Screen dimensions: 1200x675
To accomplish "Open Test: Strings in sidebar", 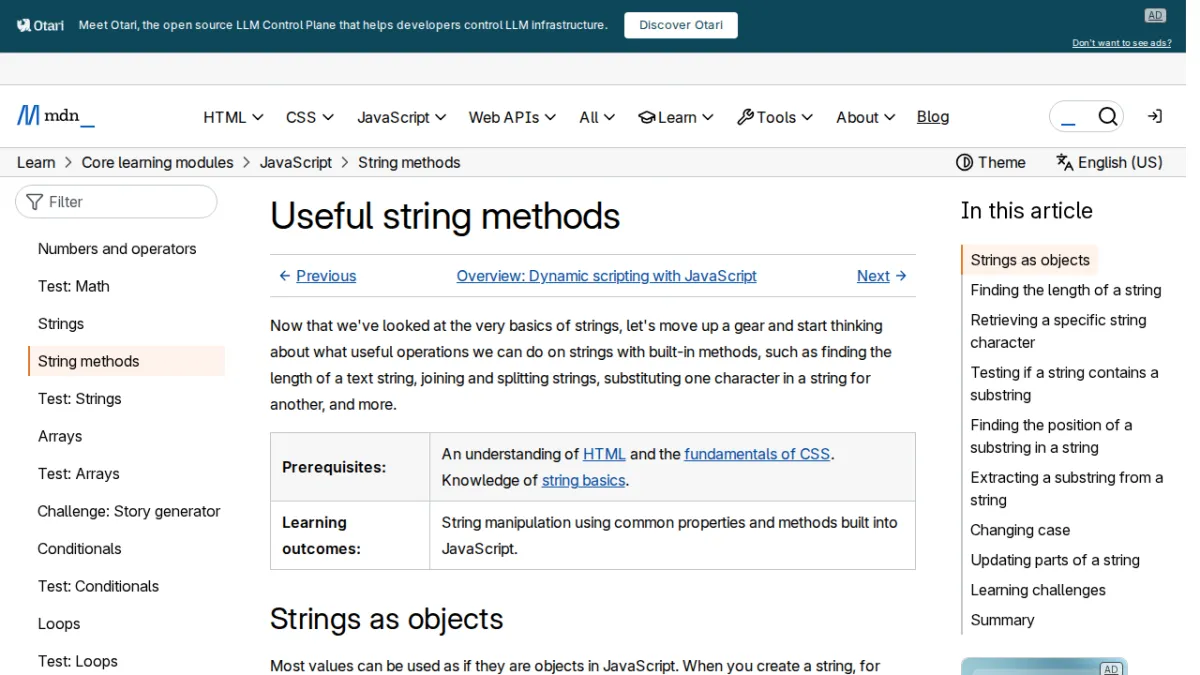I will 126,399.
